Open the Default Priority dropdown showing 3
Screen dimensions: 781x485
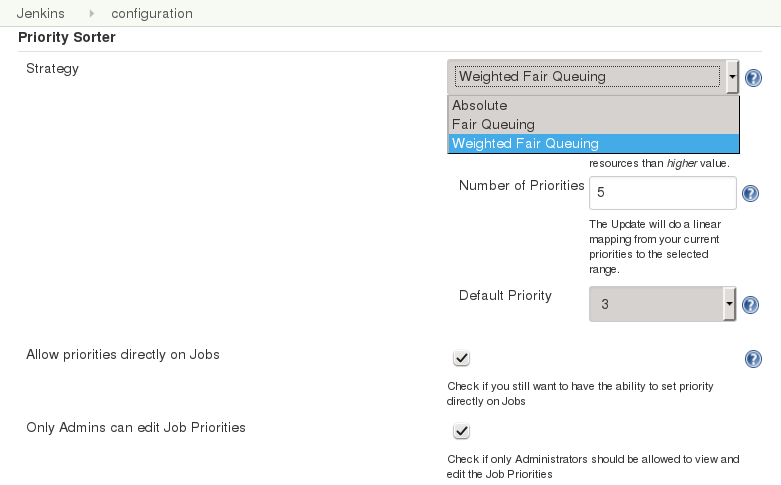click(663, 304)
